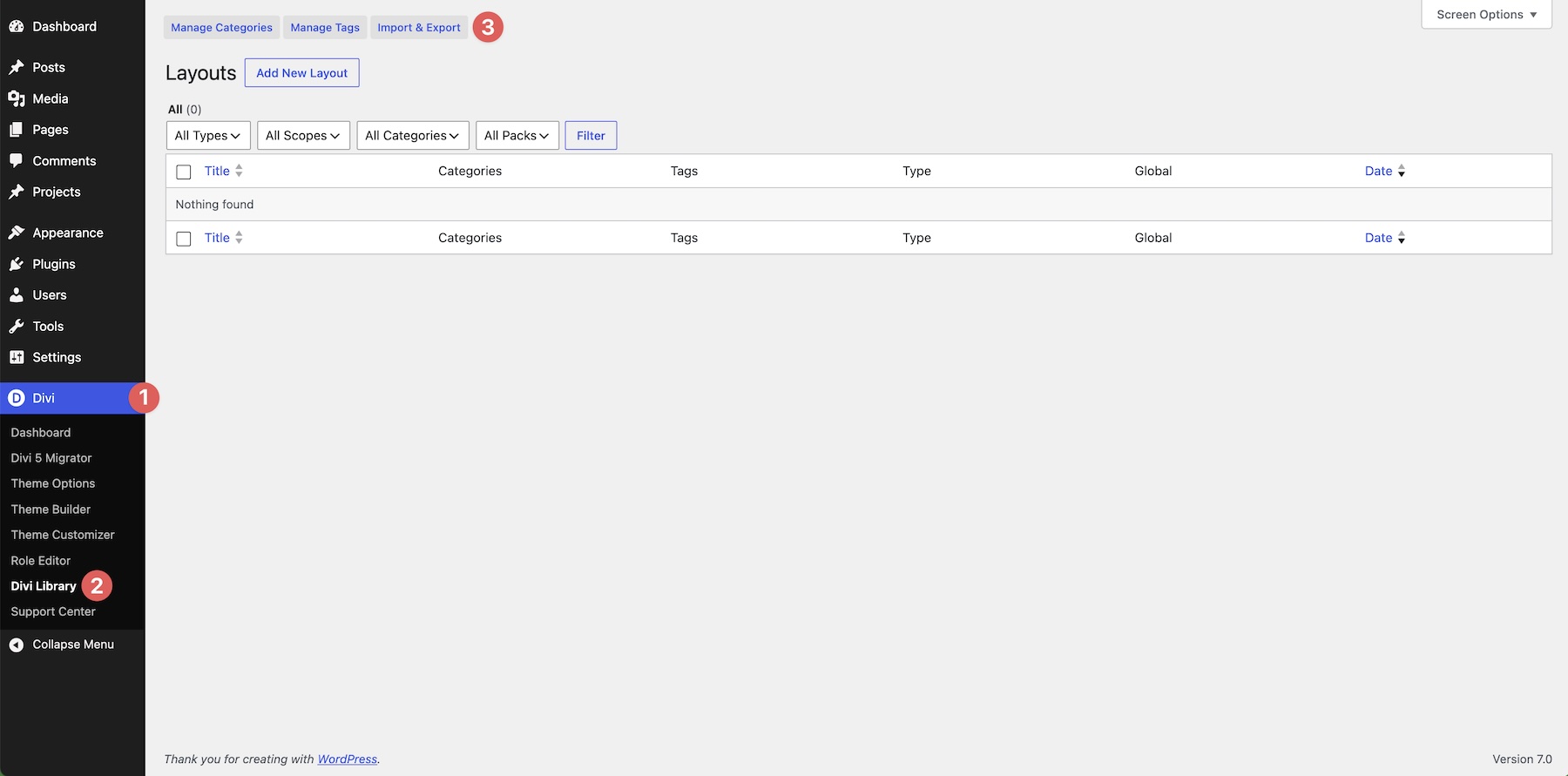
Task: Click the Divi D logo icon
Action: click(x=17, y=398)
